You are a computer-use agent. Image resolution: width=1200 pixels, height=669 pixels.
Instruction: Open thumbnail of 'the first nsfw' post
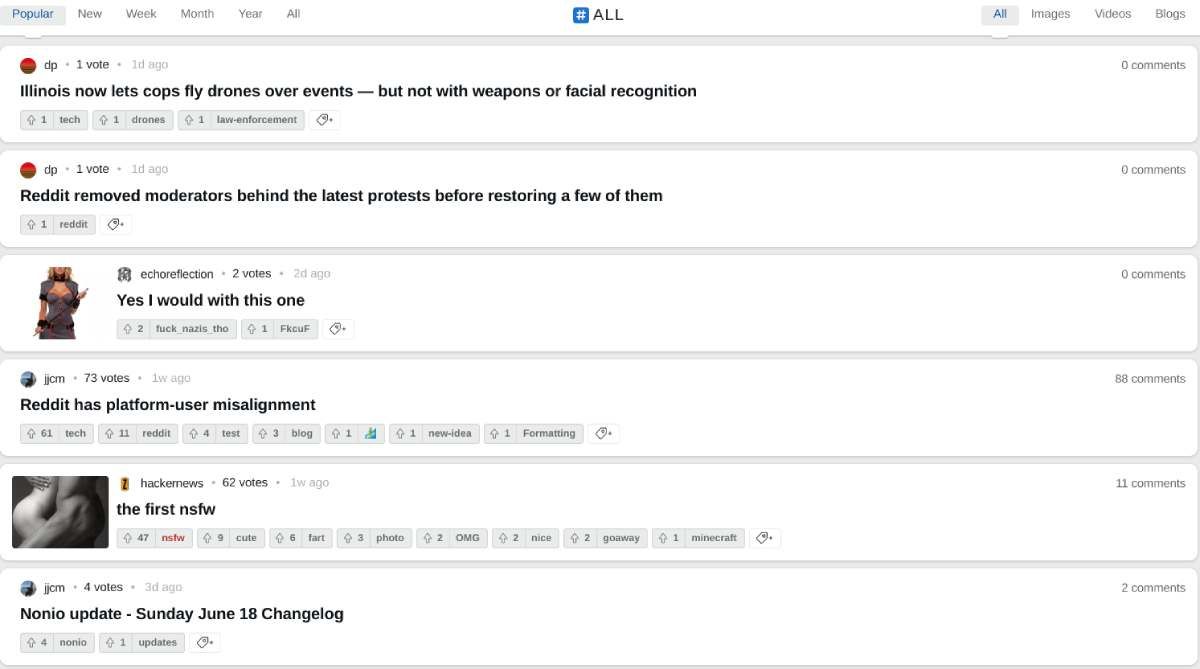60,512
